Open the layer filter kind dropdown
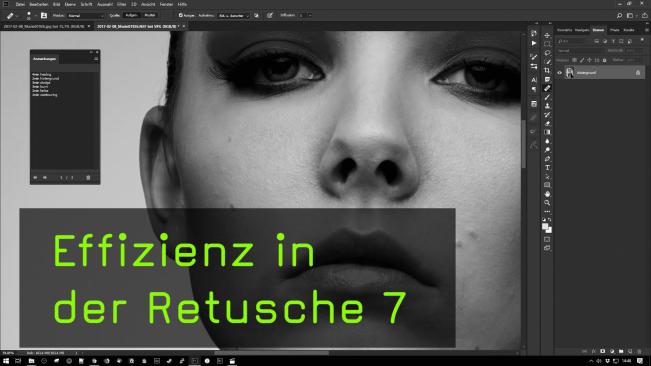This screenshot has width=651, height=366. [x=573, y=41]
